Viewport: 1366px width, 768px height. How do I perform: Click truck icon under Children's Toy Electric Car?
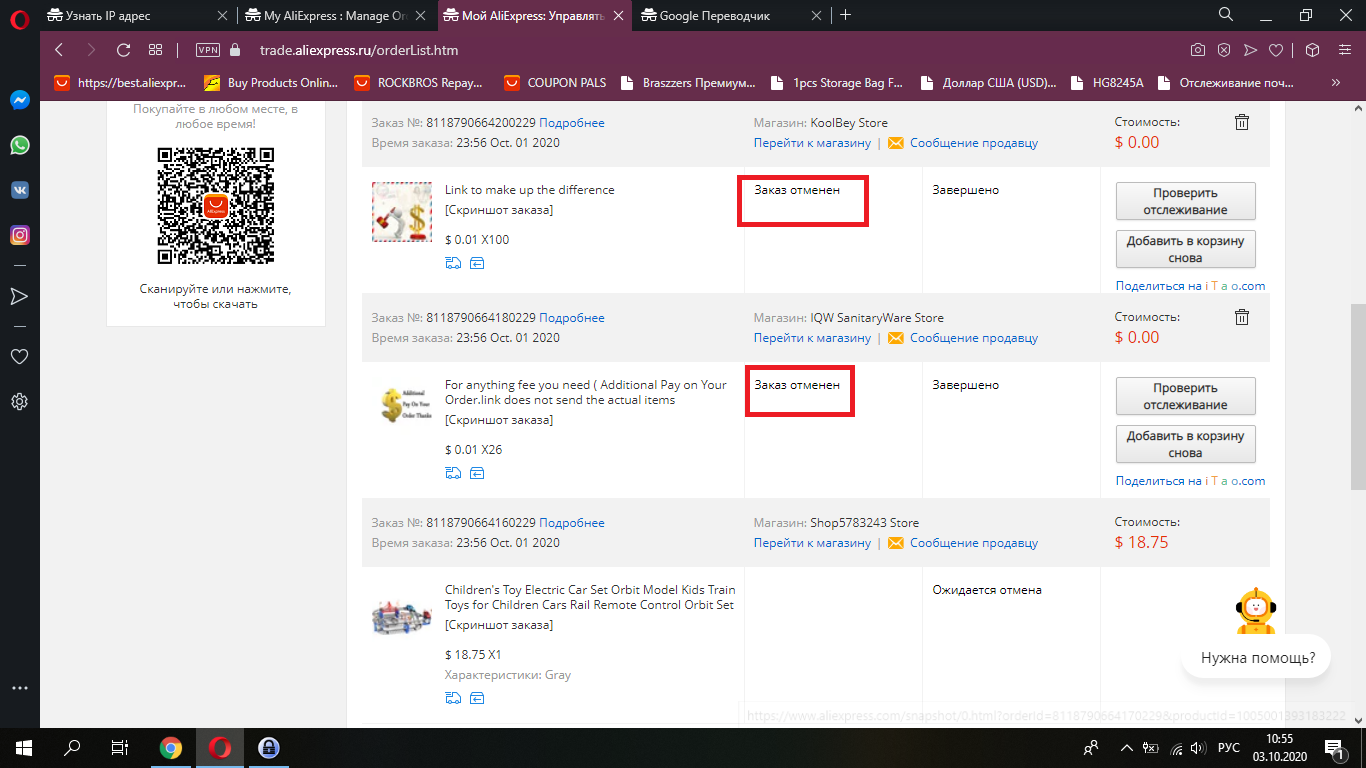pos(453,698)
